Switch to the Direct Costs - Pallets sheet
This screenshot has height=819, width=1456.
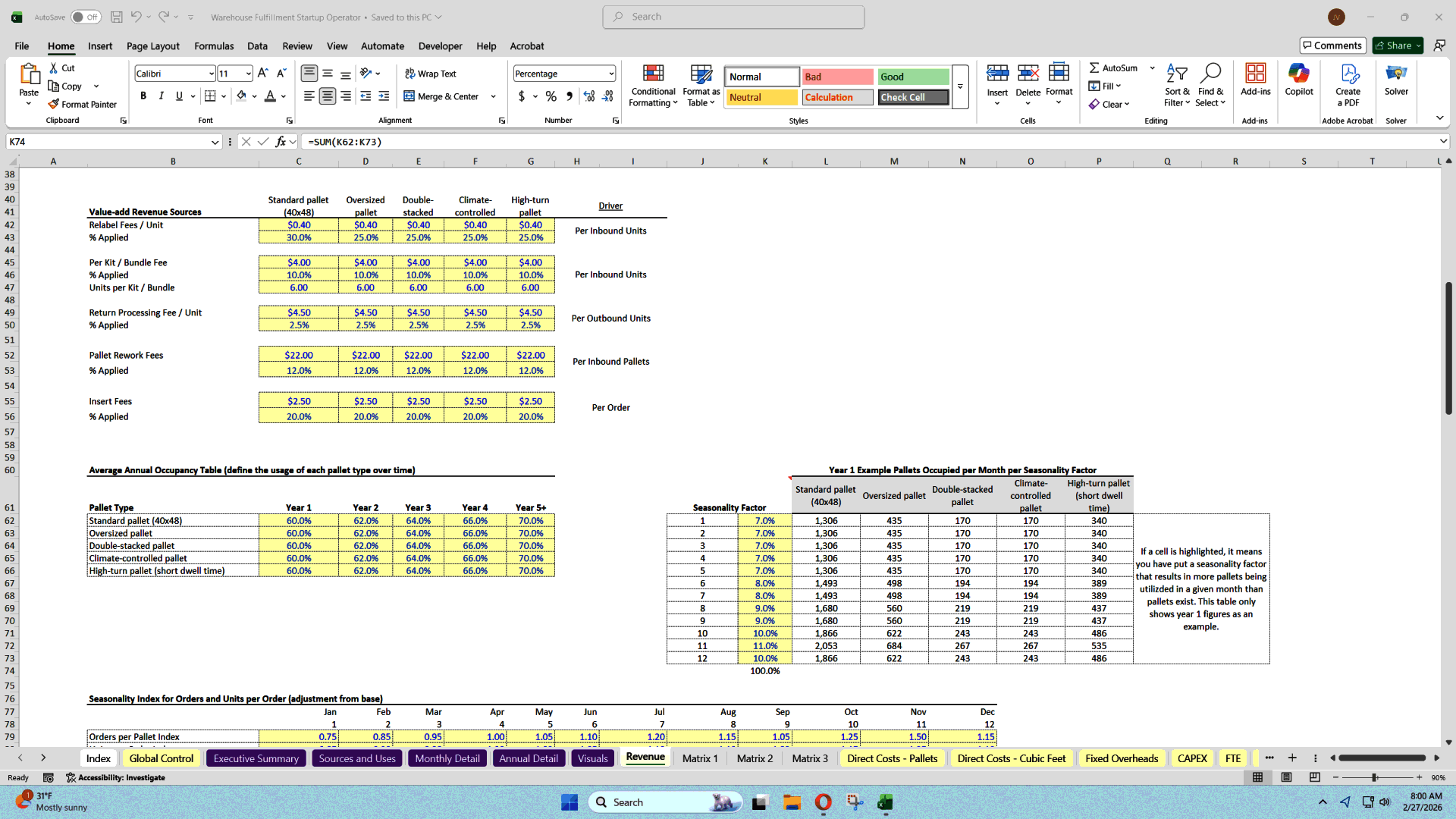tap(893, 758)
